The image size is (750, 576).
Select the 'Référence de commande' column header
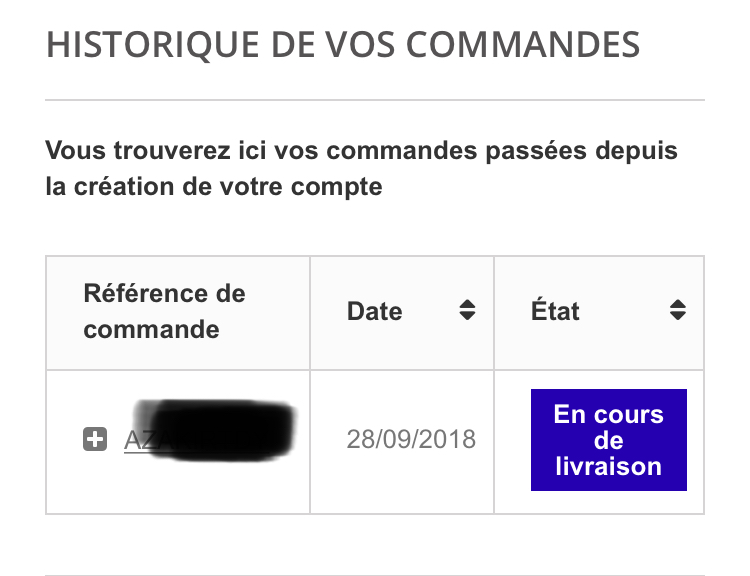pos(164,311)
